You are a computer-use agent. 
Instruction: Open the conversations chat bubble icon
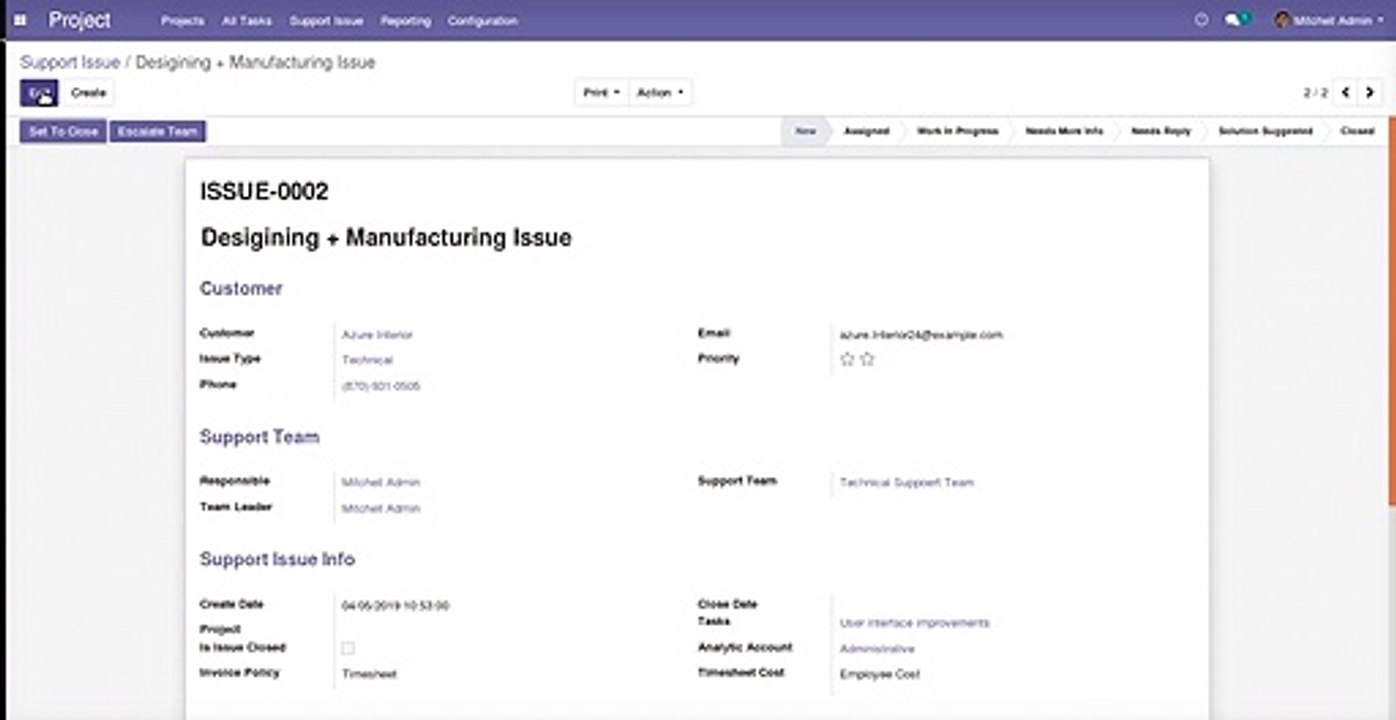(x=1238, y=20)
